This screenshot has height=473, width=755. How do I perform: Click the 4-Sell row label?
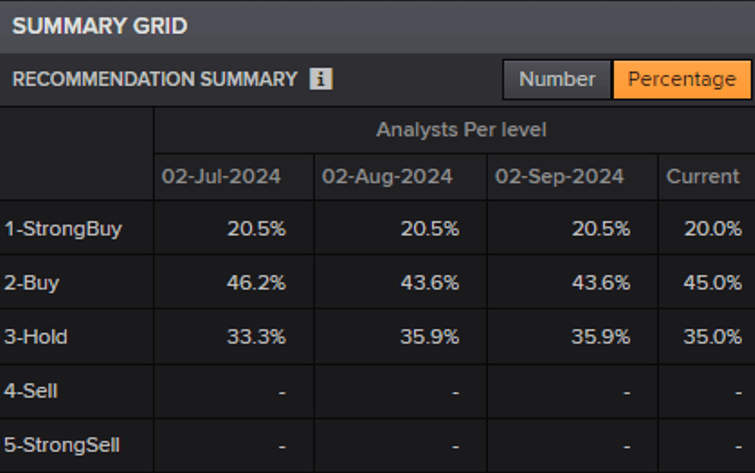click(31, 390)
